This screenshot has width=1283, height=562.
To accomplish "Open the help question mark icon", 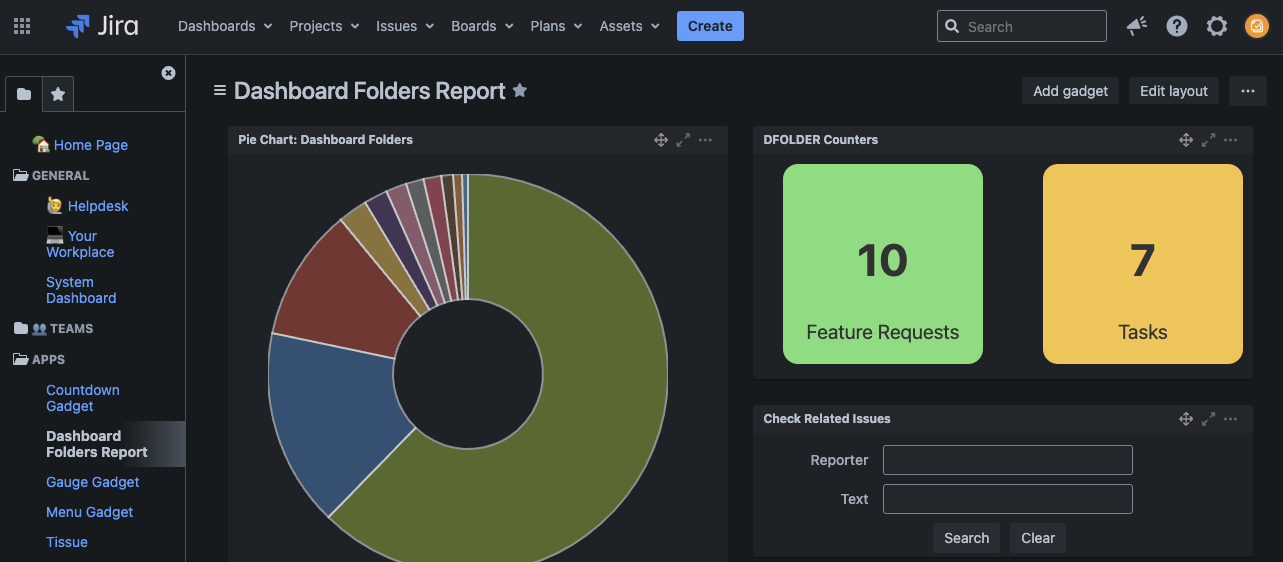I will (1177, 27).
